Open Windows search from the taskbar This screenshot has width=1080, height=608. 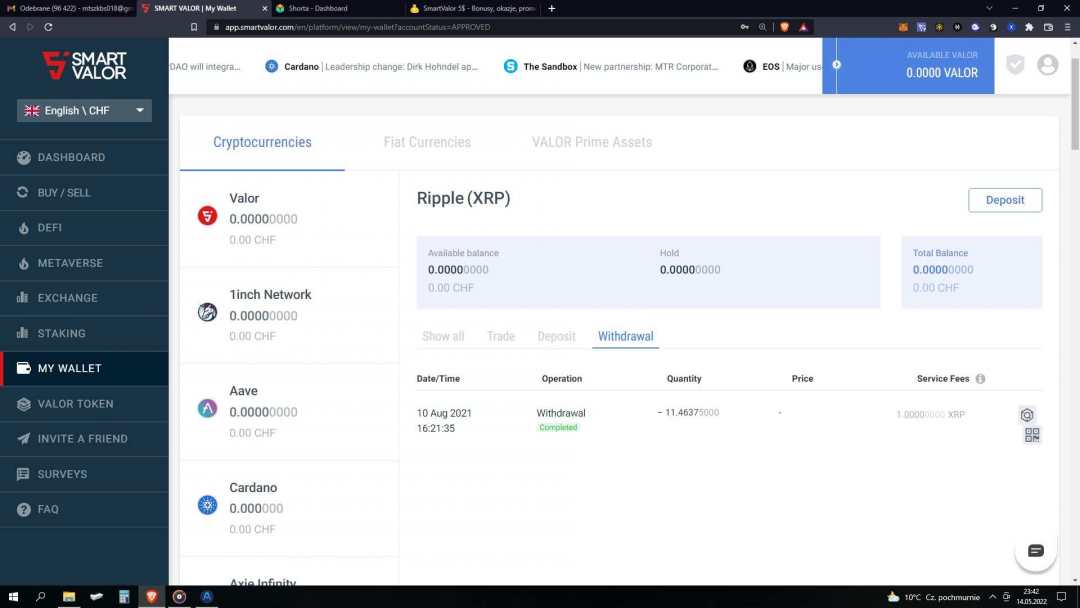(x=41, y=597)
